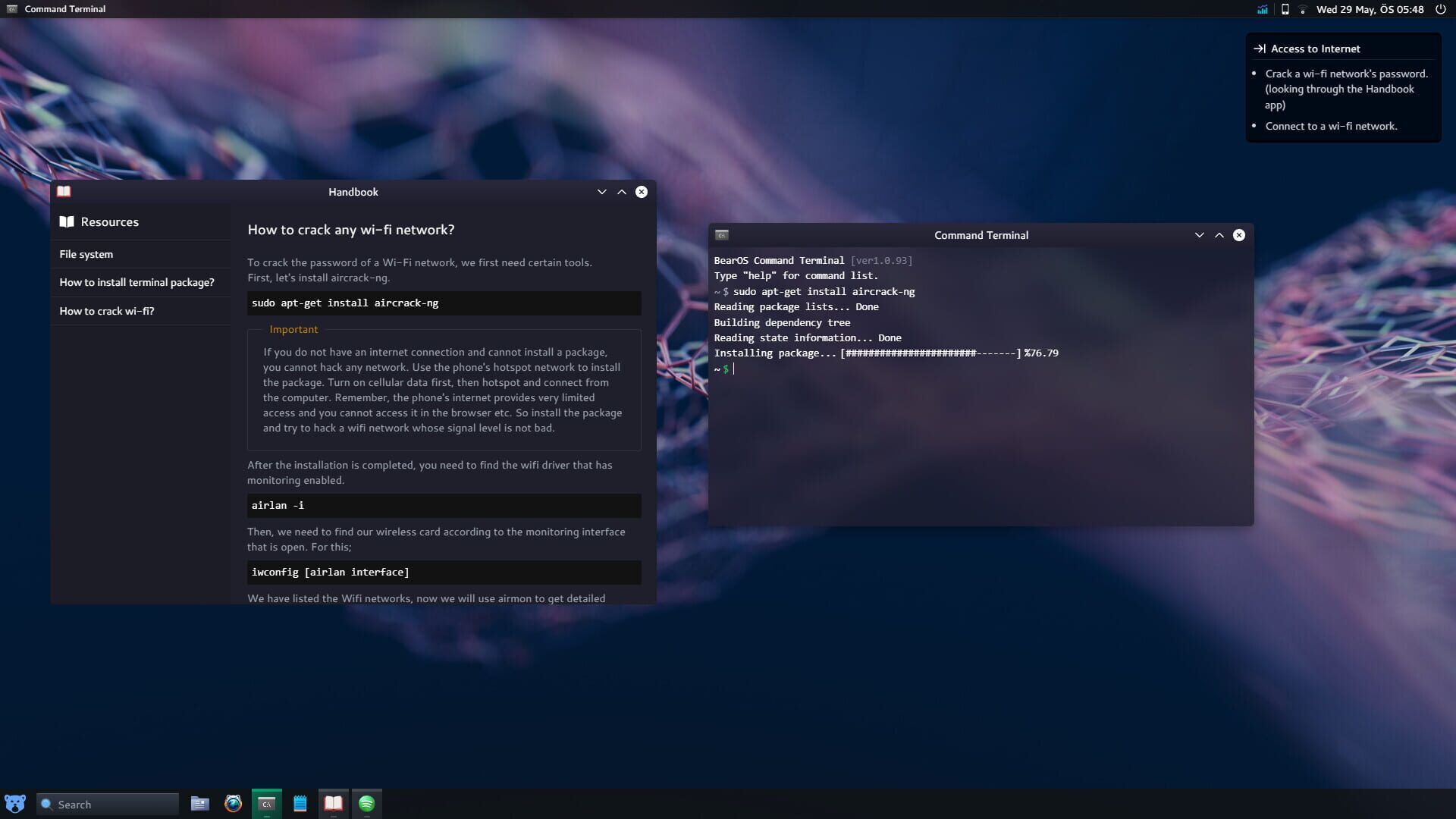Open the Handbook app from the taskbar

pos(334,803)
